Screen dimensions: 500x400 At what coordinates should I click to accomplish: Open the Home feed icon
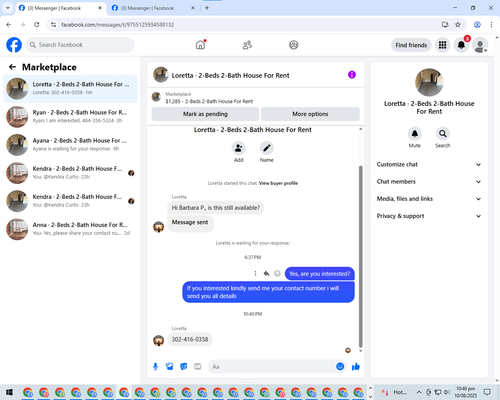point(200,45)
